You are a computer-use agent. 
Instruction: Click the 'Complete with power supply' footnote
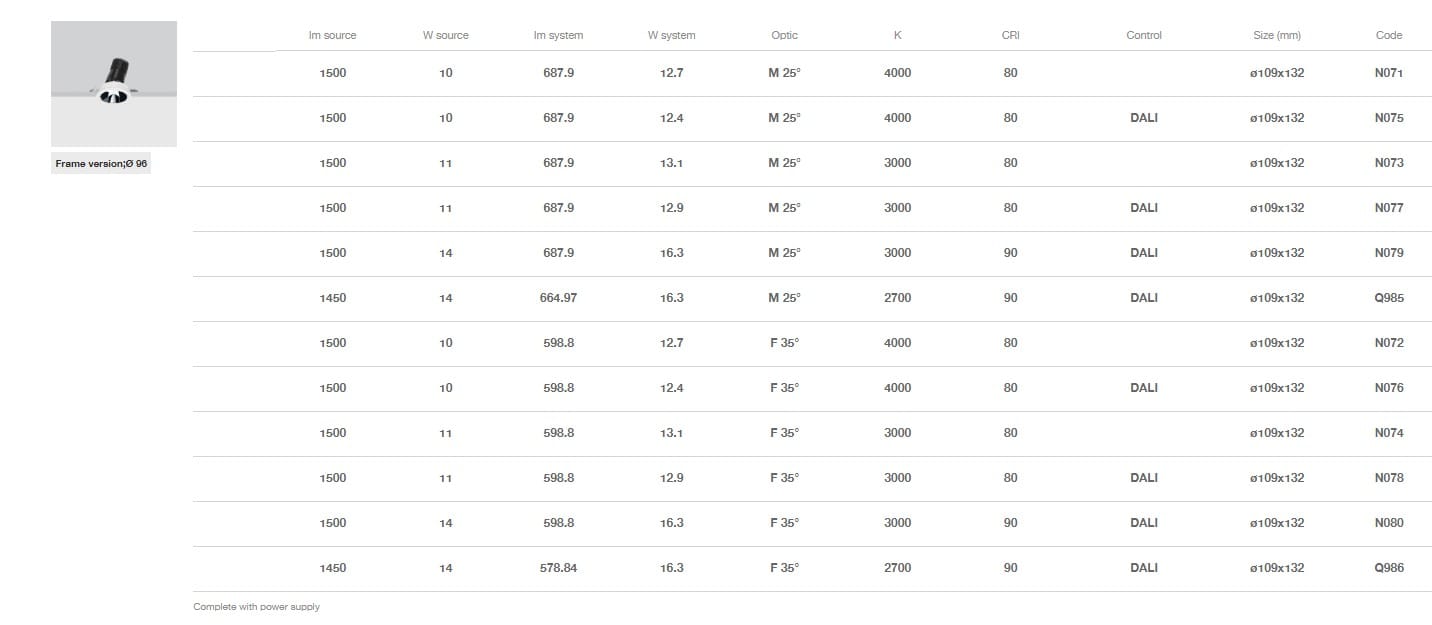[x=256, y=607]
